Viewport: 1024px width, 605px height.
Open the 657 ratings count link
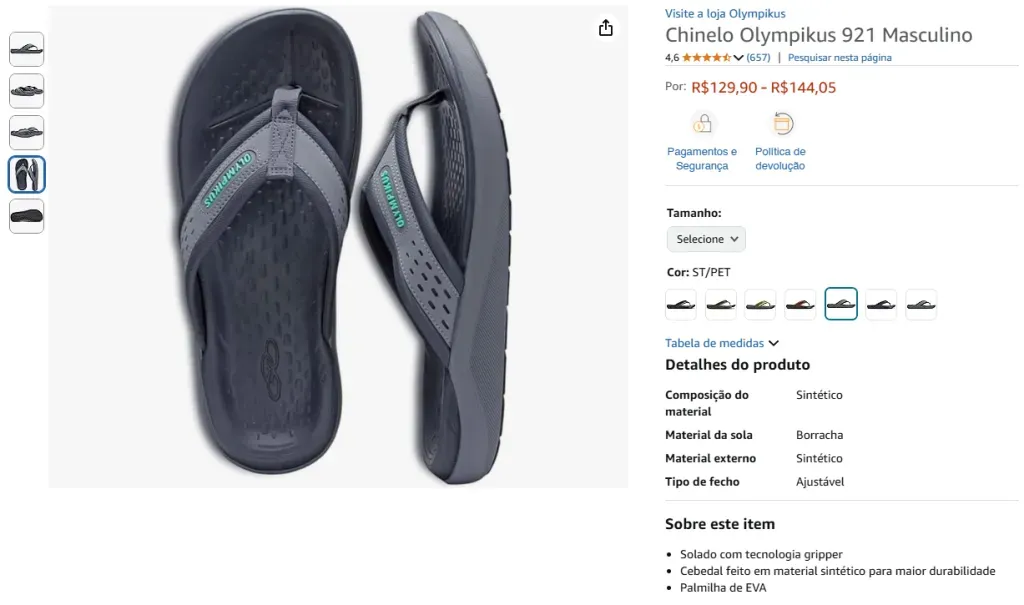(758, 58)
